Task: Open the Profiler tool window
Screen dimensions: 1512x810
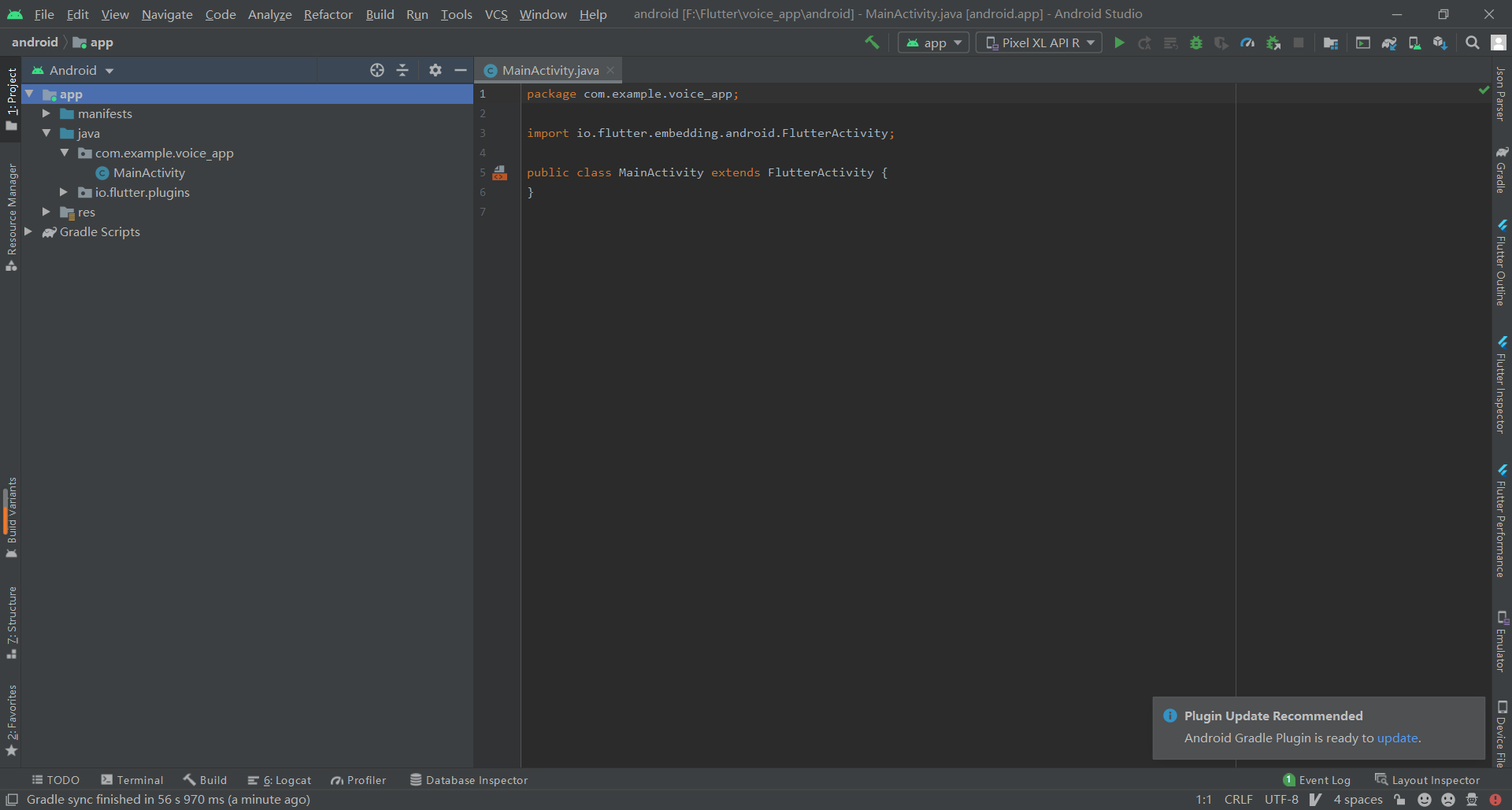Action: [x=359, y=780]
